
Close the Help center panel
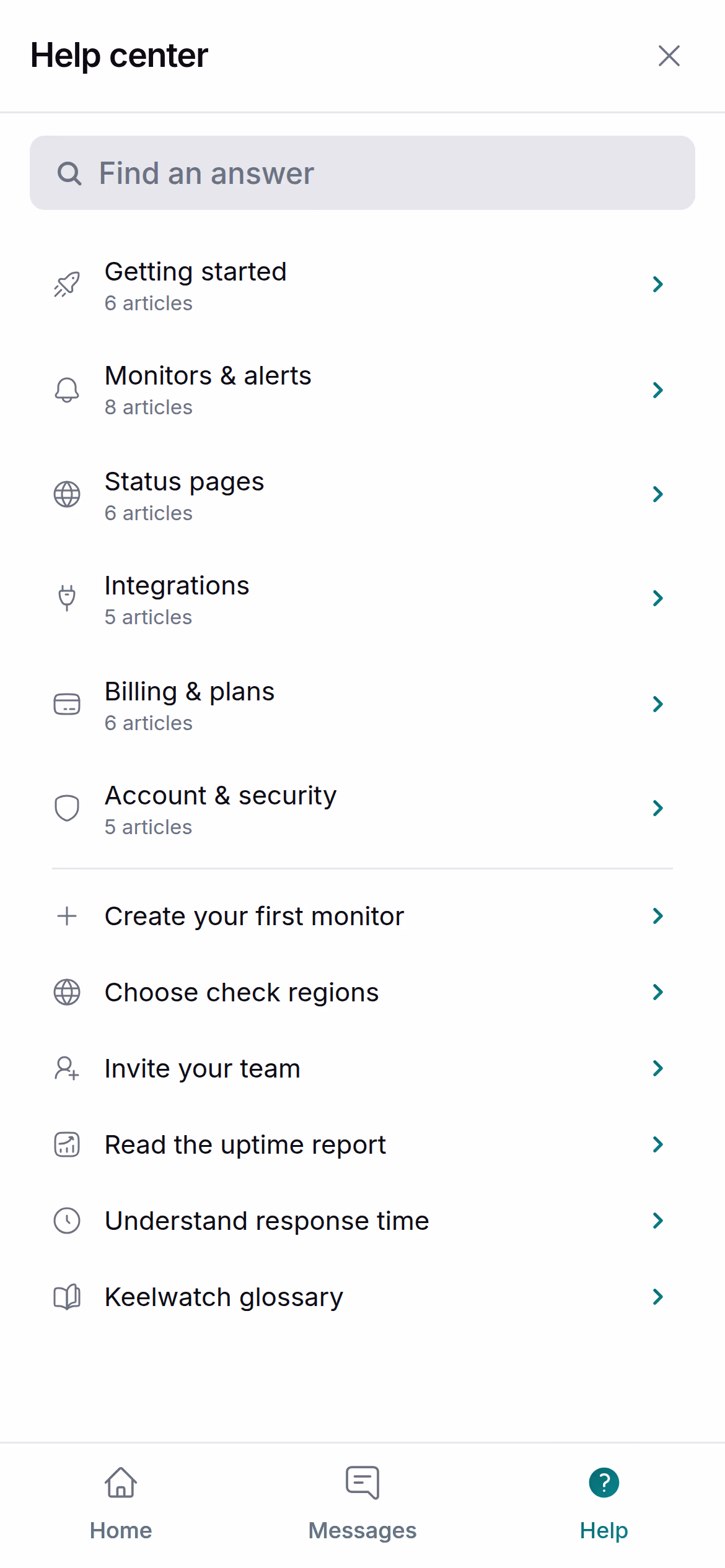point(669,56)
